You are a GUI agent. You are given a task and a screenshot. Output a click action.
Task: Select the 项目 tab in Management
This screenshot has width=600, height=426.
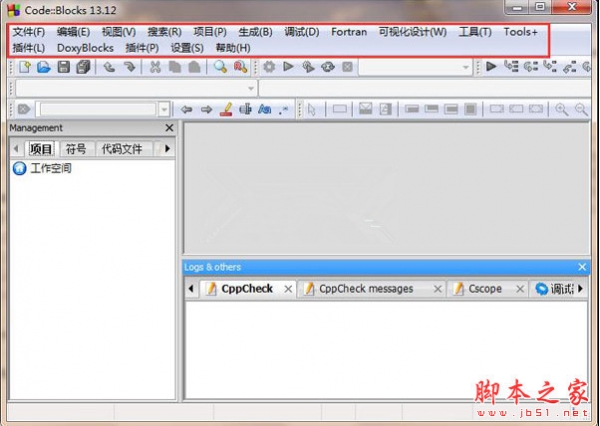tap(41, 149)
